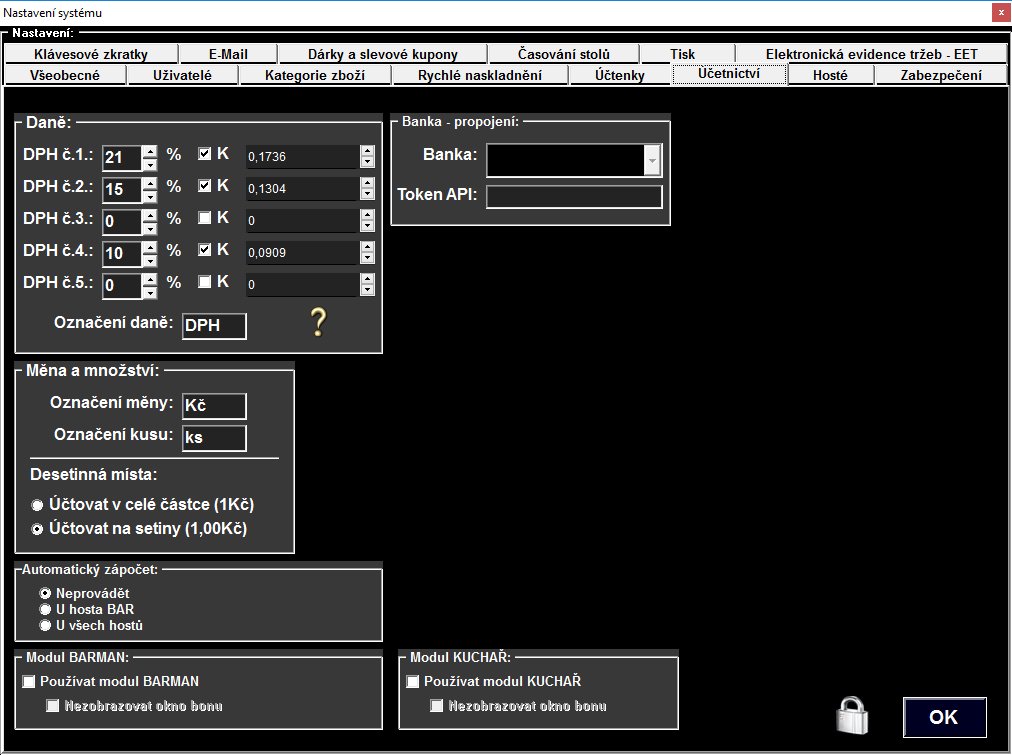The image size is (1012, 755).
Task: Click the Token API input field
Action: point(574,197)
